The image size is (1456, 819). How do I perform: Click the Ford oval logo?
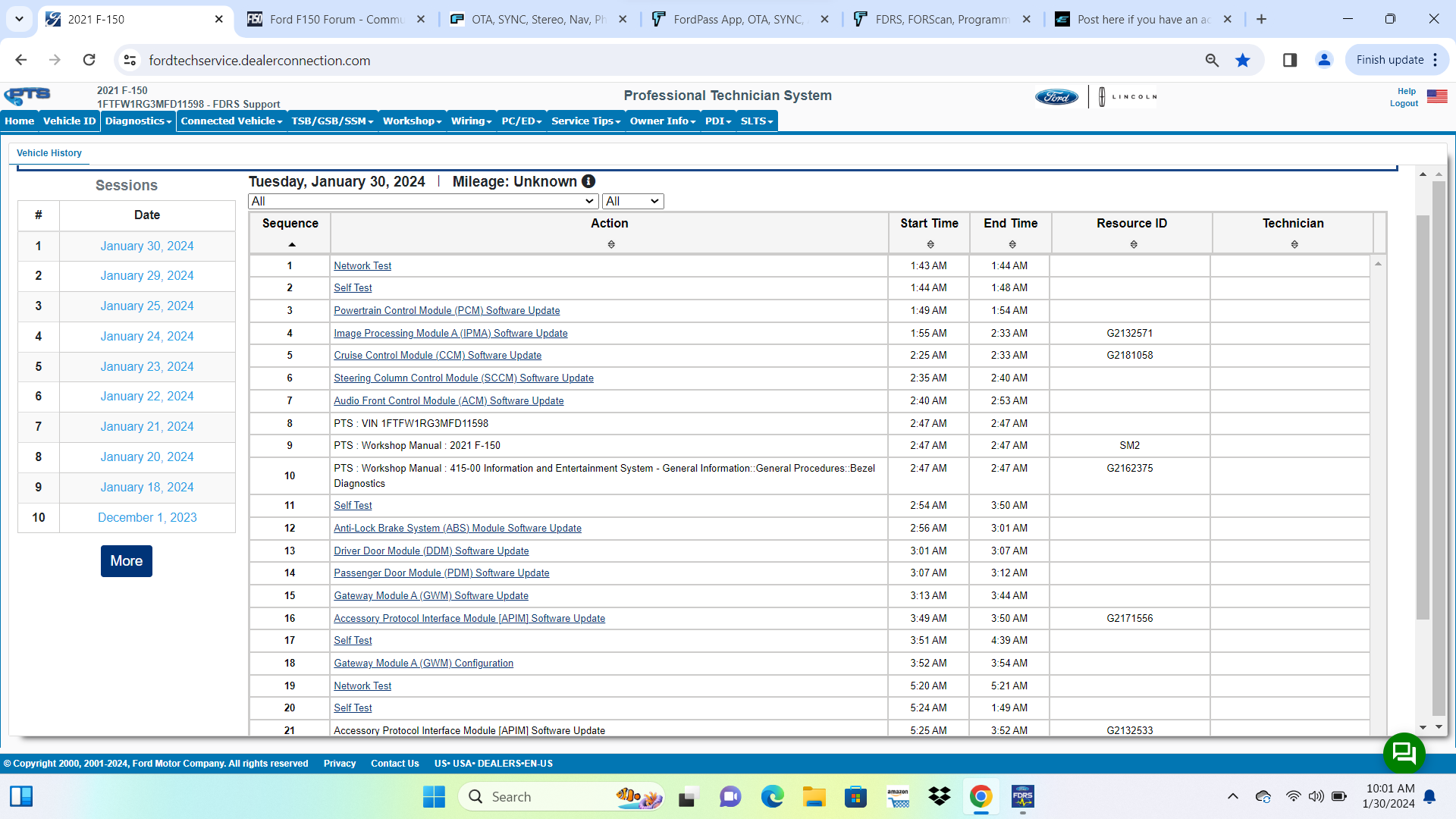1057,96
